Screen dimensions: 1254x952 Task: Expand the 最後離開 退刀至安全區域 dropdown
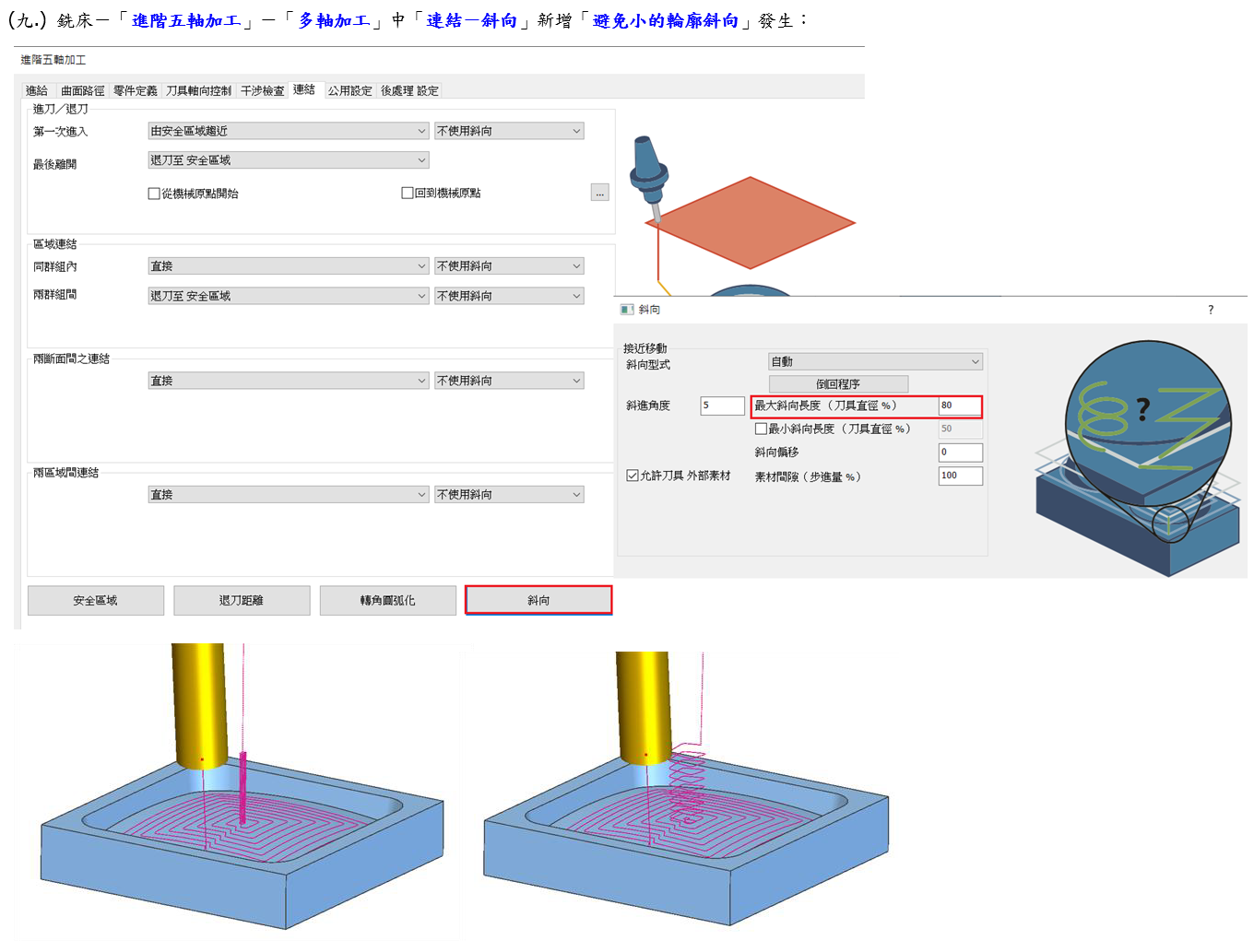[288, 160]
